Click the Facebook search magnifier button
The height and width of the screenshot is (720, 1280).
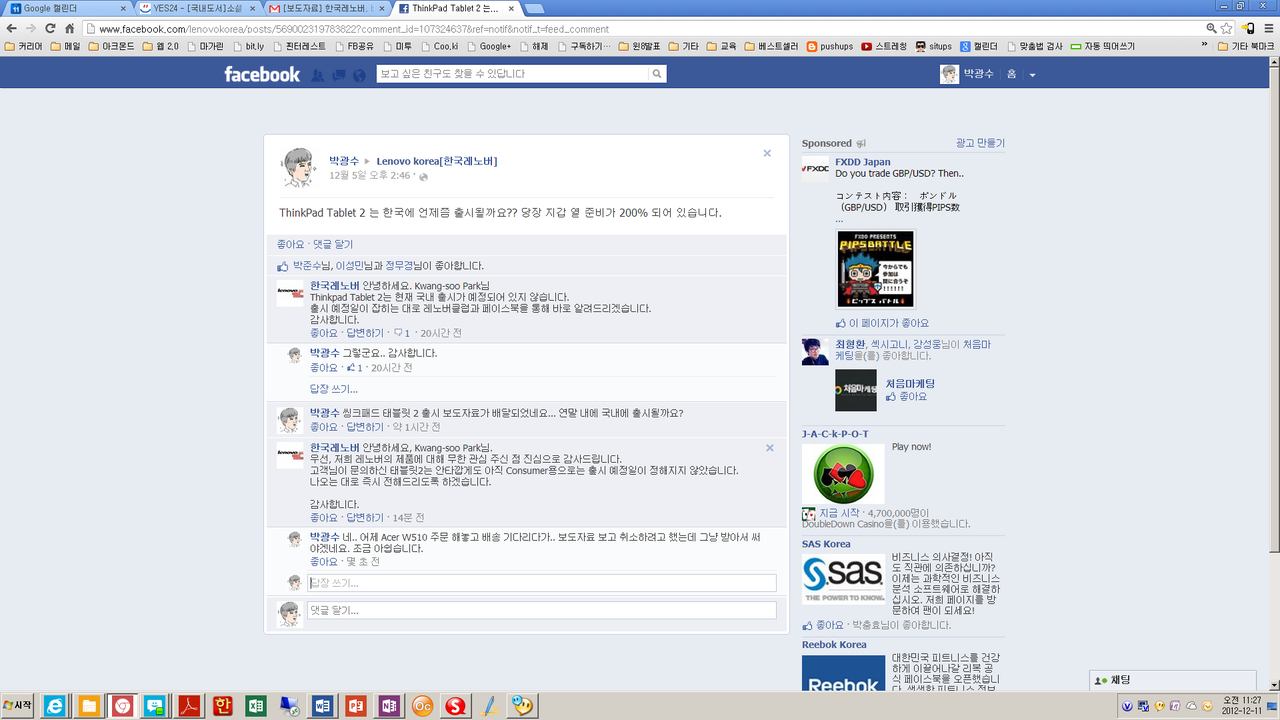pos(657,74)
